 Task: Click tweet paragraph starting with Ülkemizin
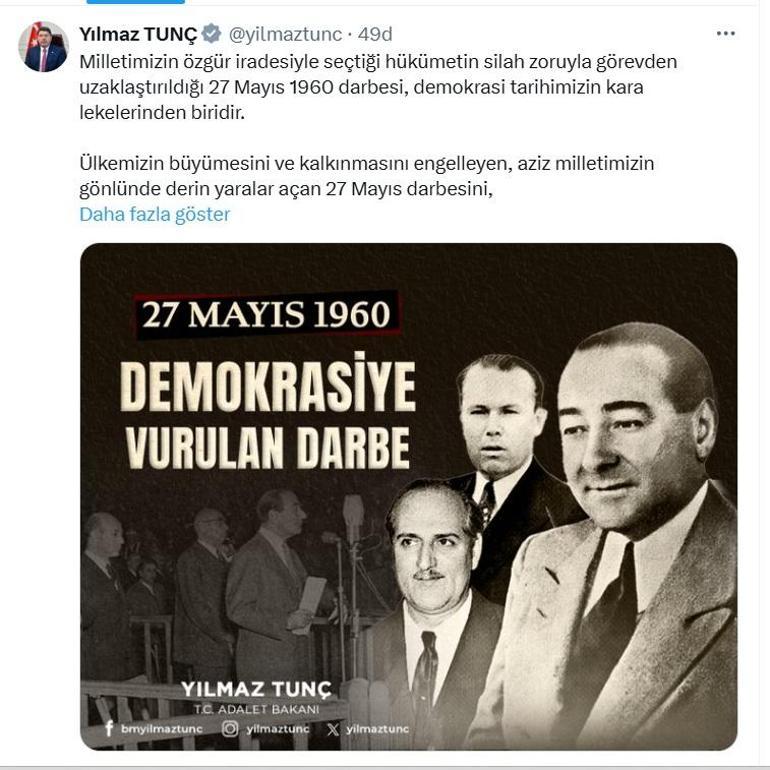click(367, 176)
